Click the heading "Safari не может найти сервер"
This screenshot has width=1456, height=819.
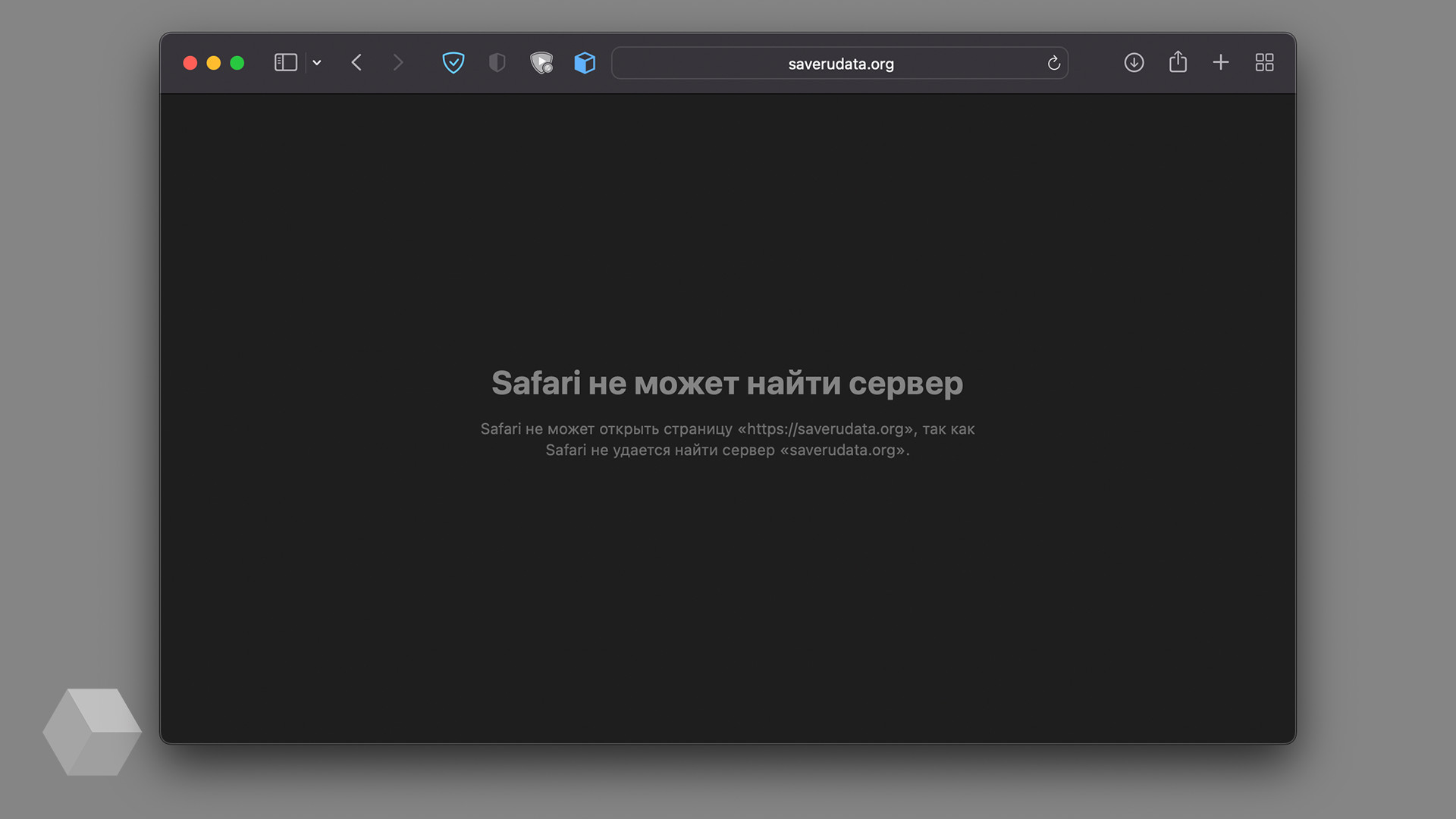[727, 384]
